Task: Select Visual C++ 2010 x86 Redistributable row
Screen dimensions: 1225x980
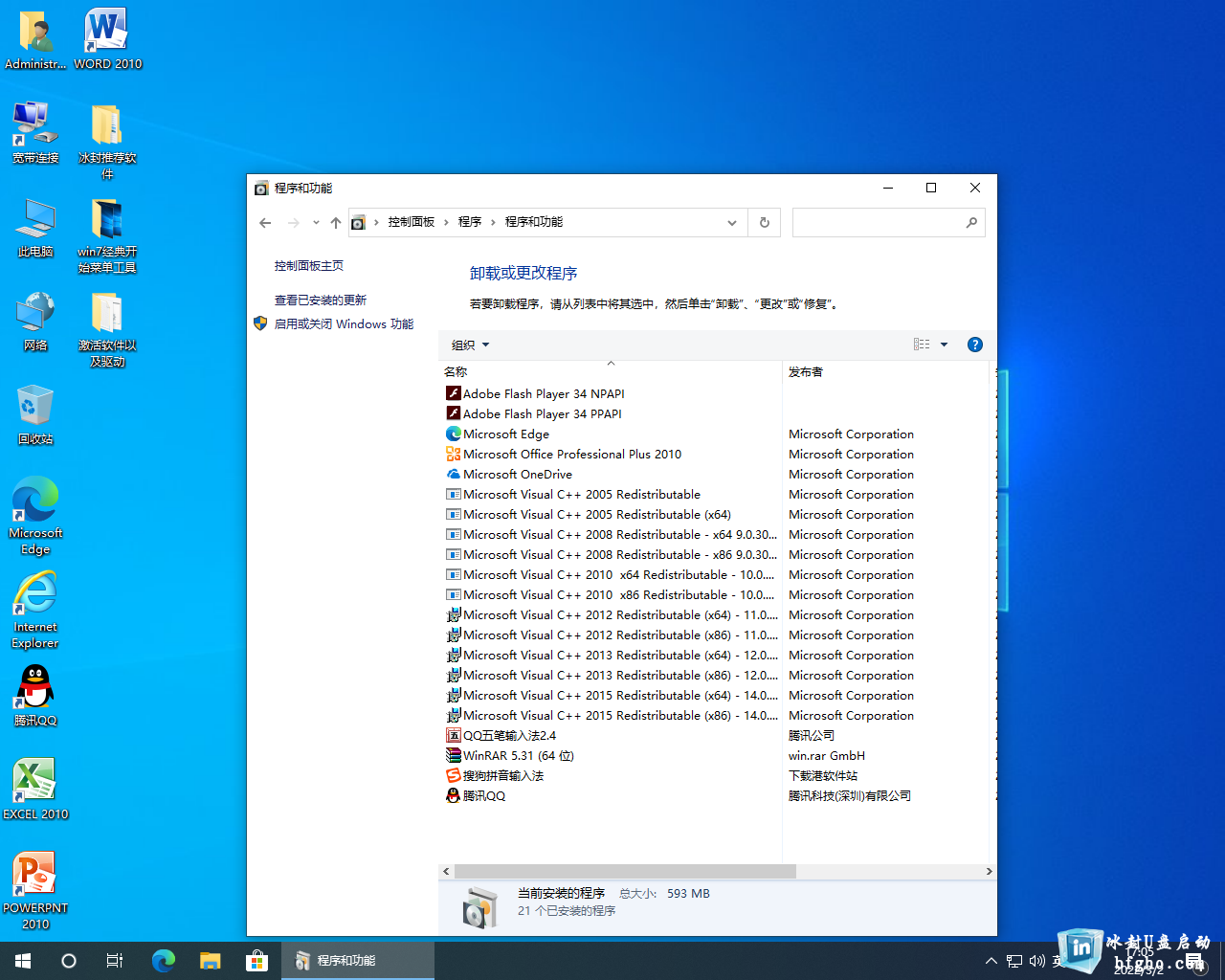Action: (611, 594)
